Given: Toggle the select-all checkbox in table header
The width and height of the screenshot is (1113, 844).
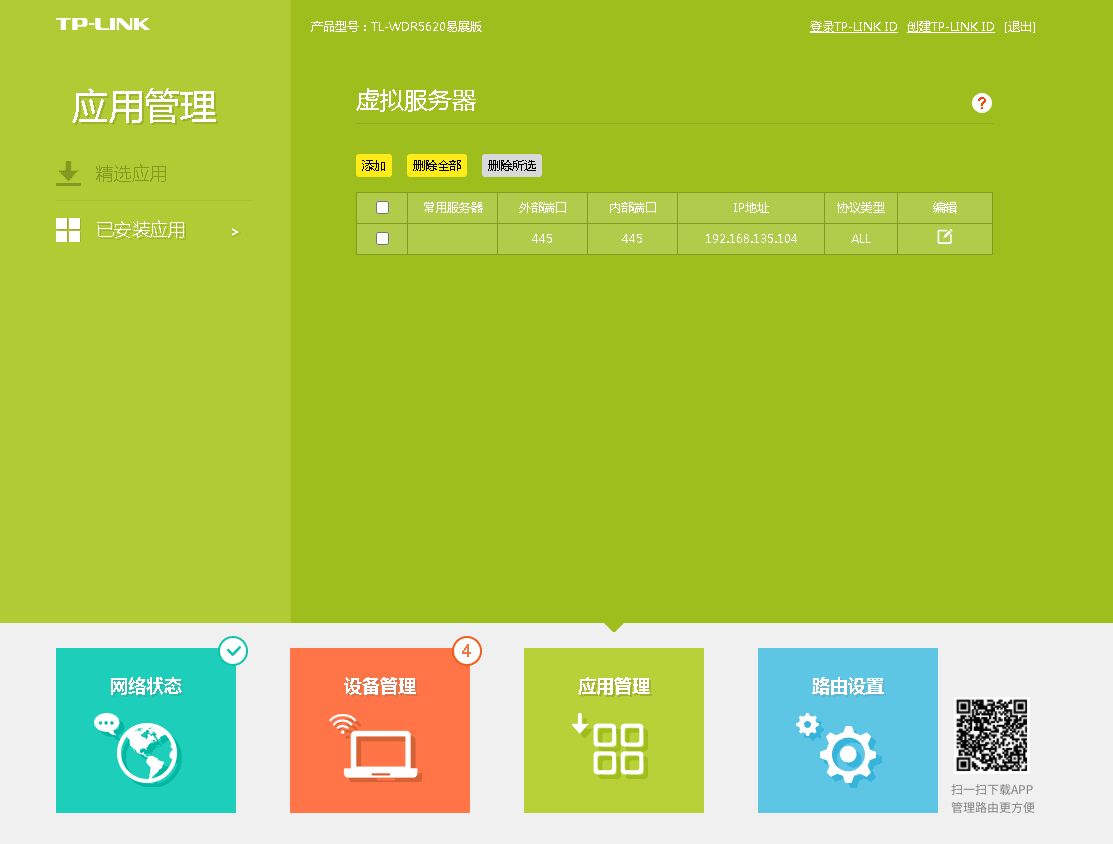Looking at the screenshot, I should click(x=382, y=207).
